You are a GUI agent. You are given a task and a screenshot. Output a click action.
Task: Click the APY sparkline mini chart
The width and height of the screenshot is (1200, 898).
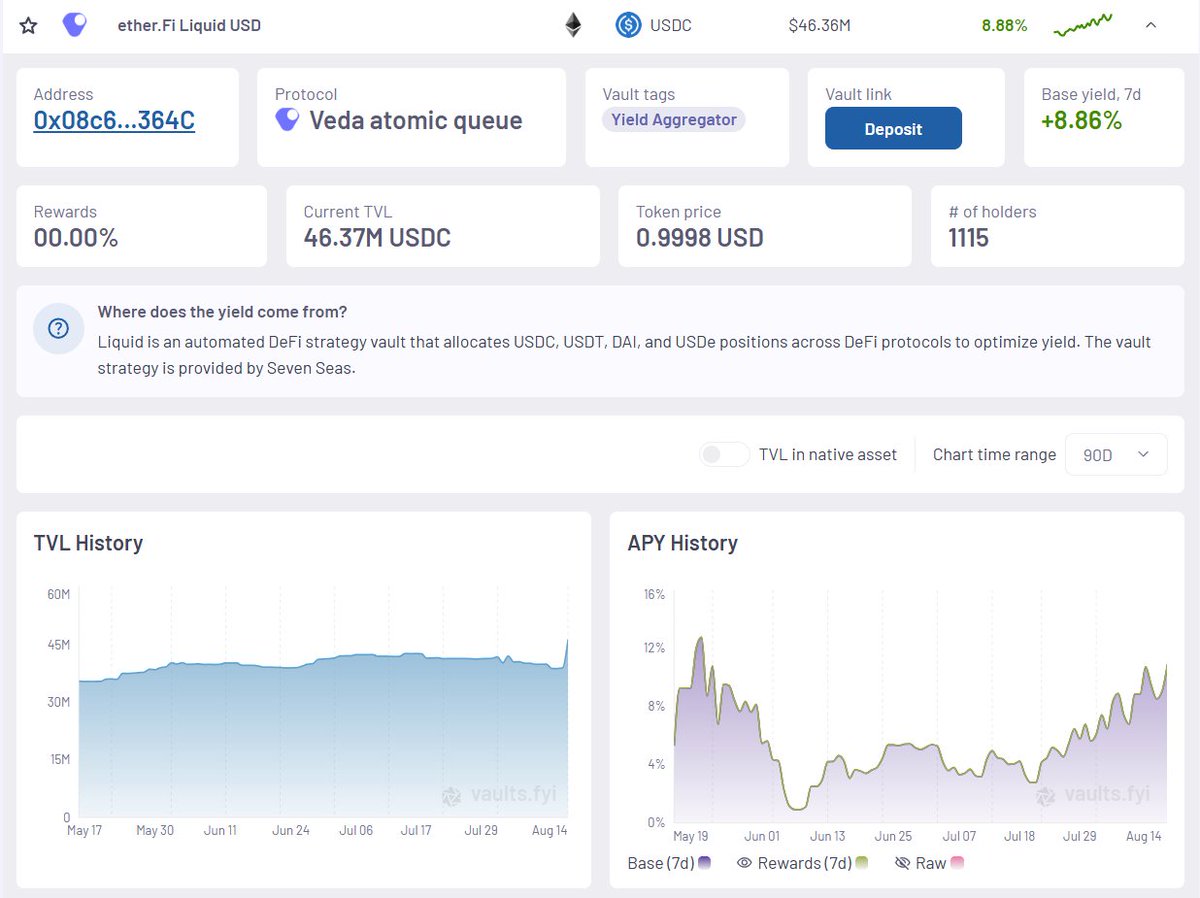pyautogui.click(x=1083, y=25)
